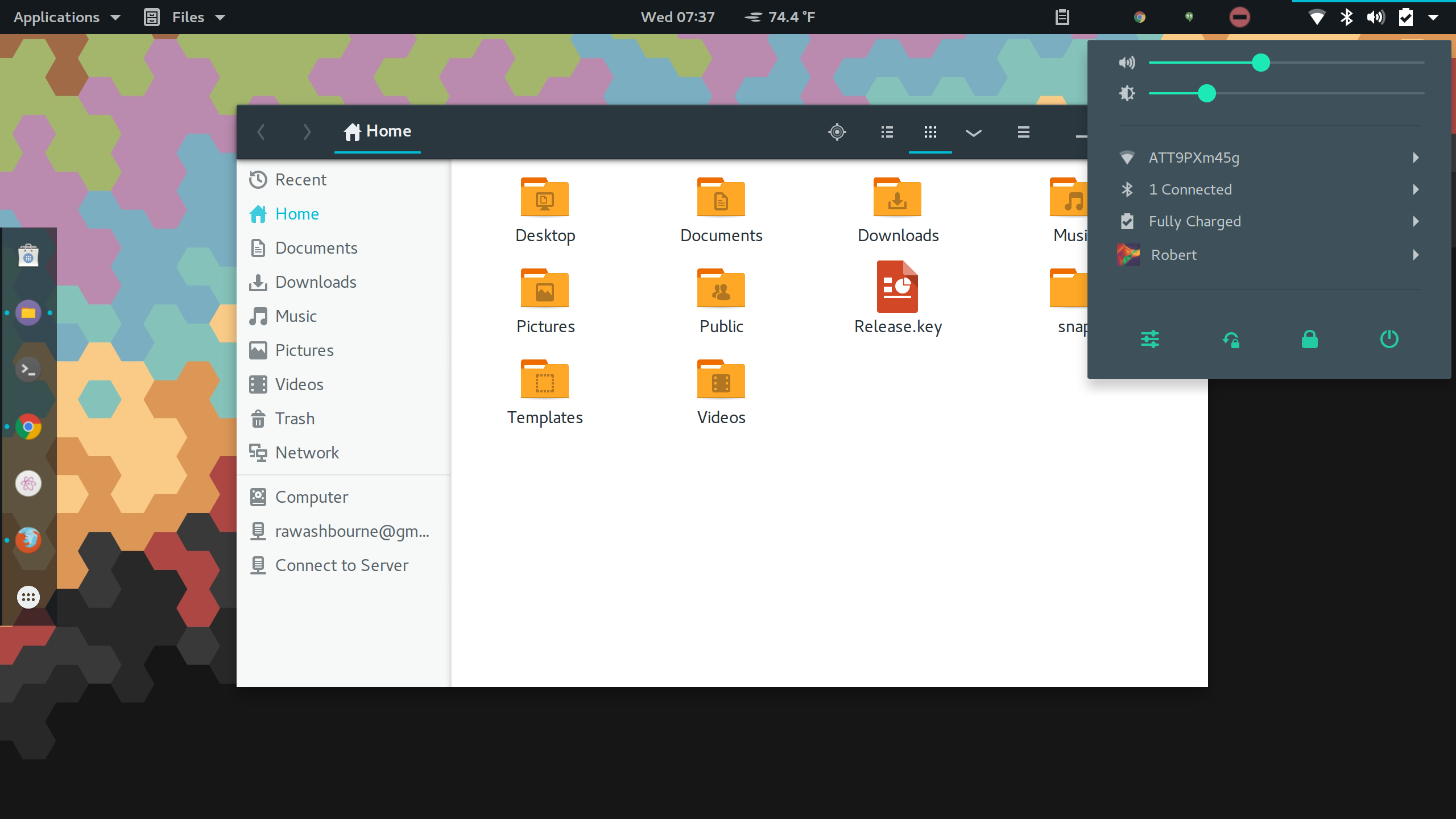Select Network location in sidebar
The width and height of the screenshot is (1456, 819).
point(307,452)
